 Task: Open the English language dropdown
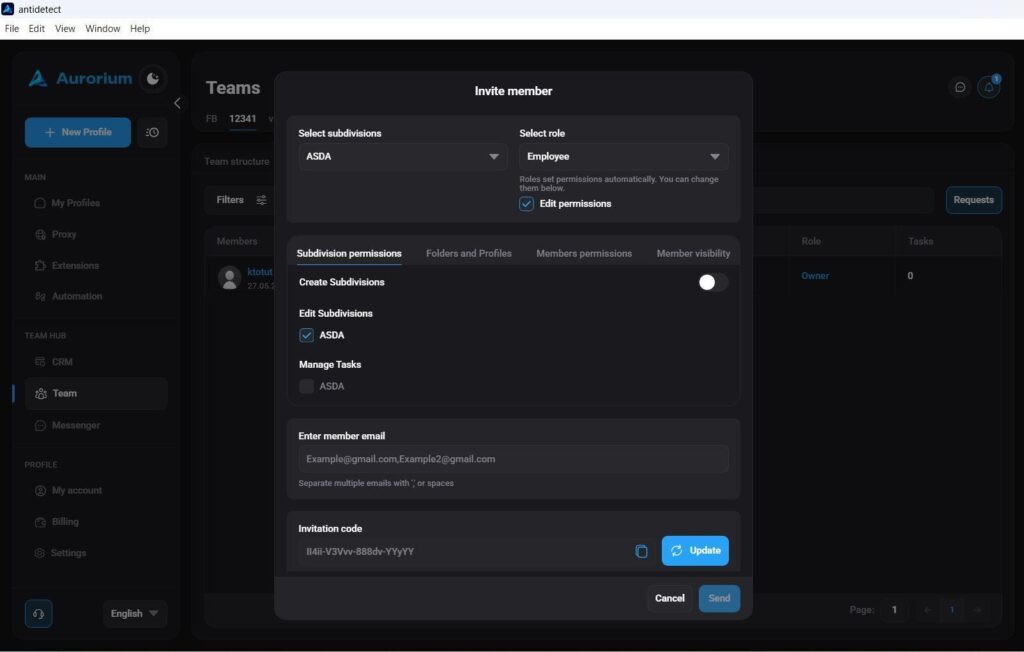point(135,613)
